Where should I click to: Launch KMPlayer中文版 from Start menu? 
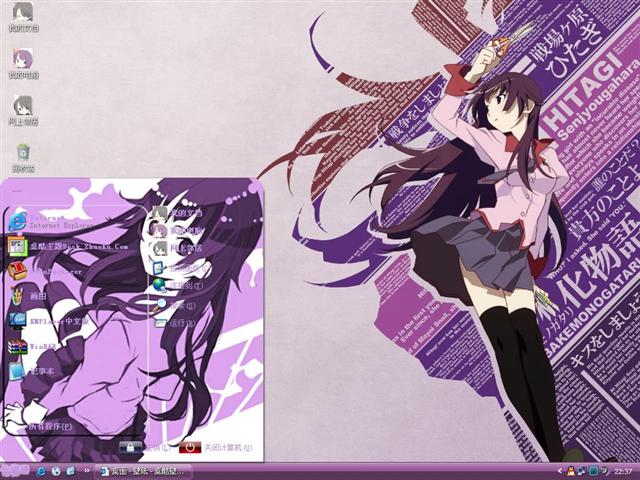click(x=49, y=321)
